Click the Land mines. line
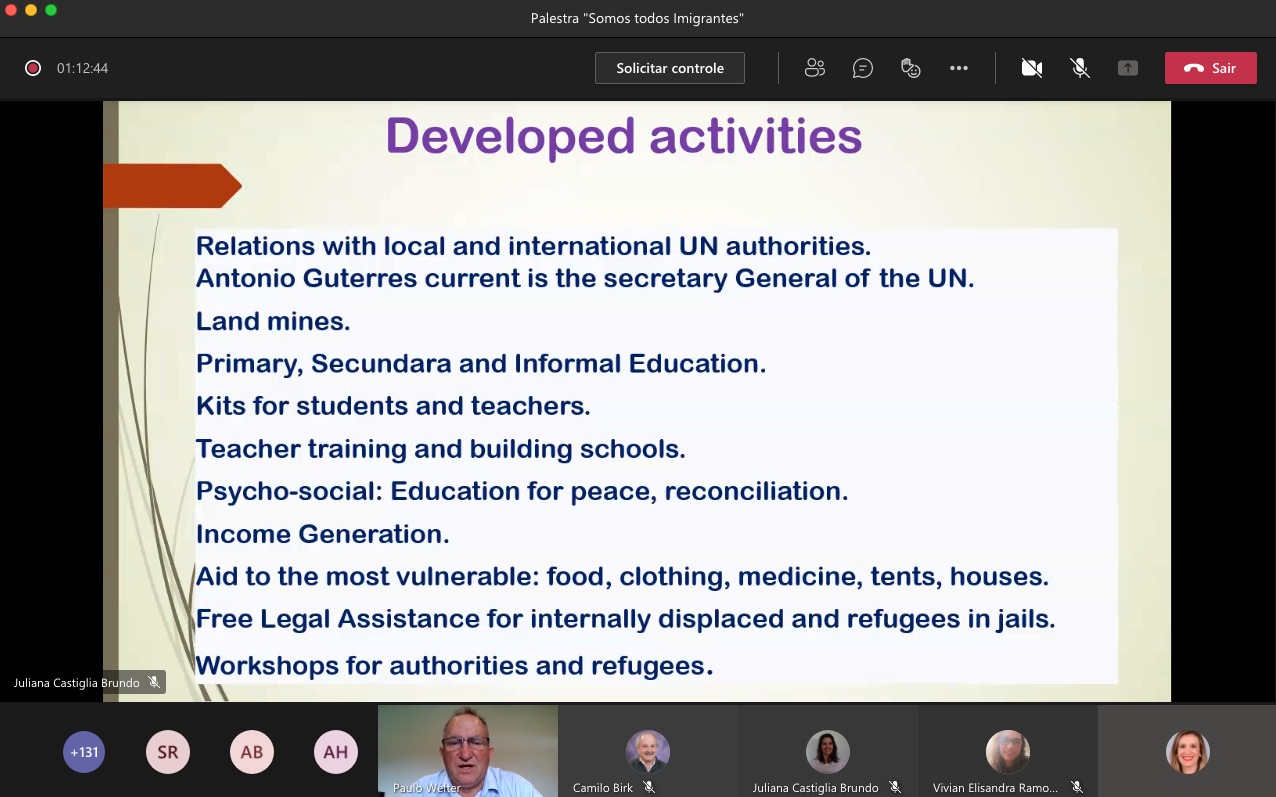This screenshot has width=1276, height=797. point(273,321)
